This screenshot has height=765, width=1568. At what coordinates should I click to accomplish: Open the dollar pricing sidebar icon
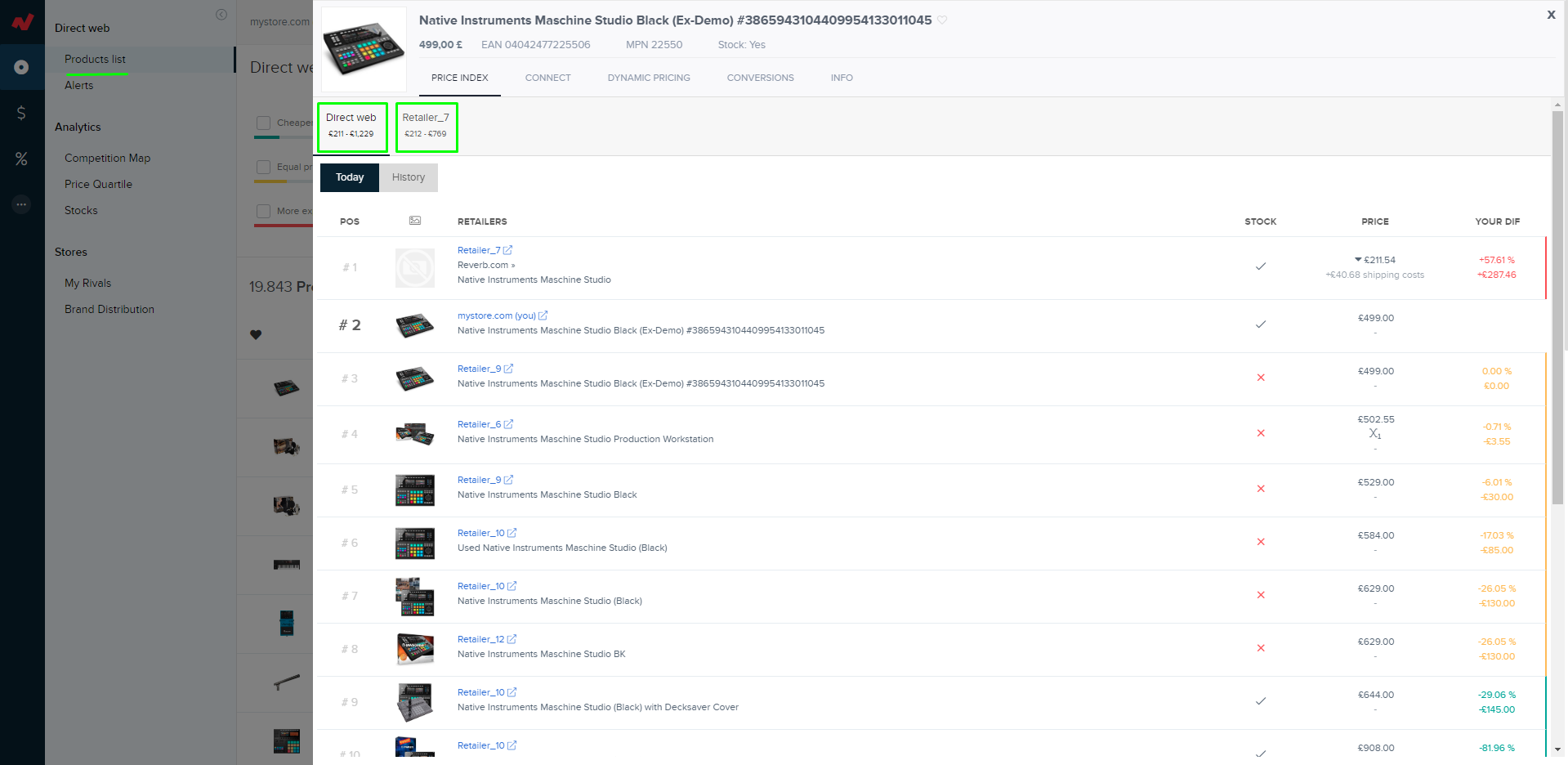(x=22, y=113)
